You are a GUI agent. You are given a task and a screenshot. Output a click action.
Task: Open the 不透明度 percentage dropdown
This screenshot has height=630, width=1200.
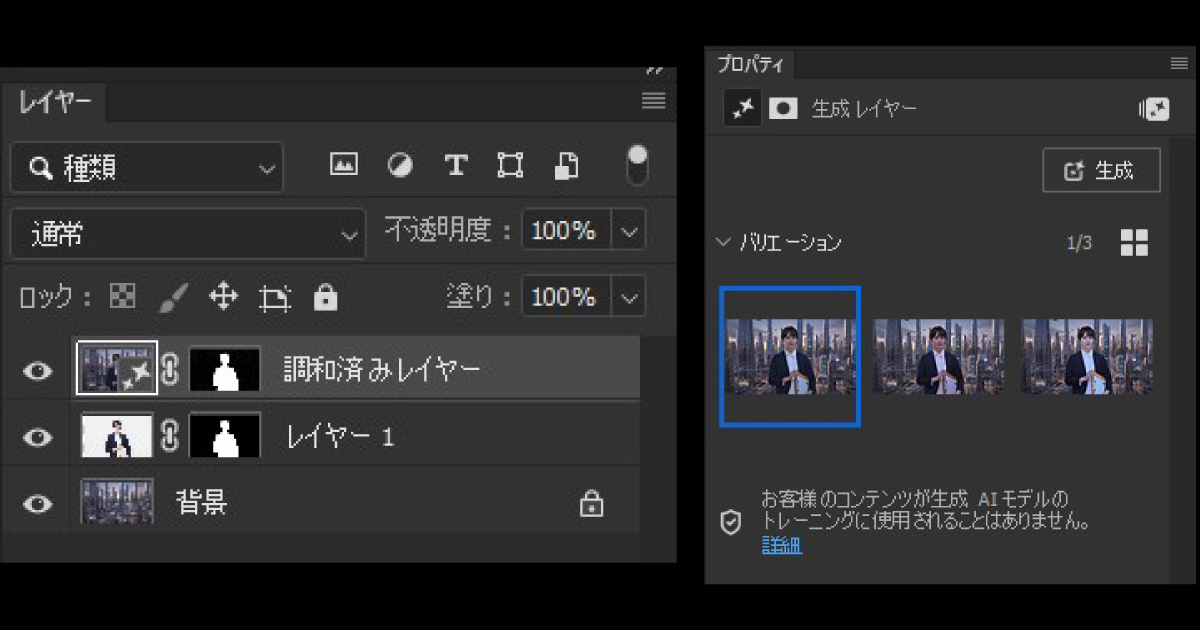click(x=628, y=230)
